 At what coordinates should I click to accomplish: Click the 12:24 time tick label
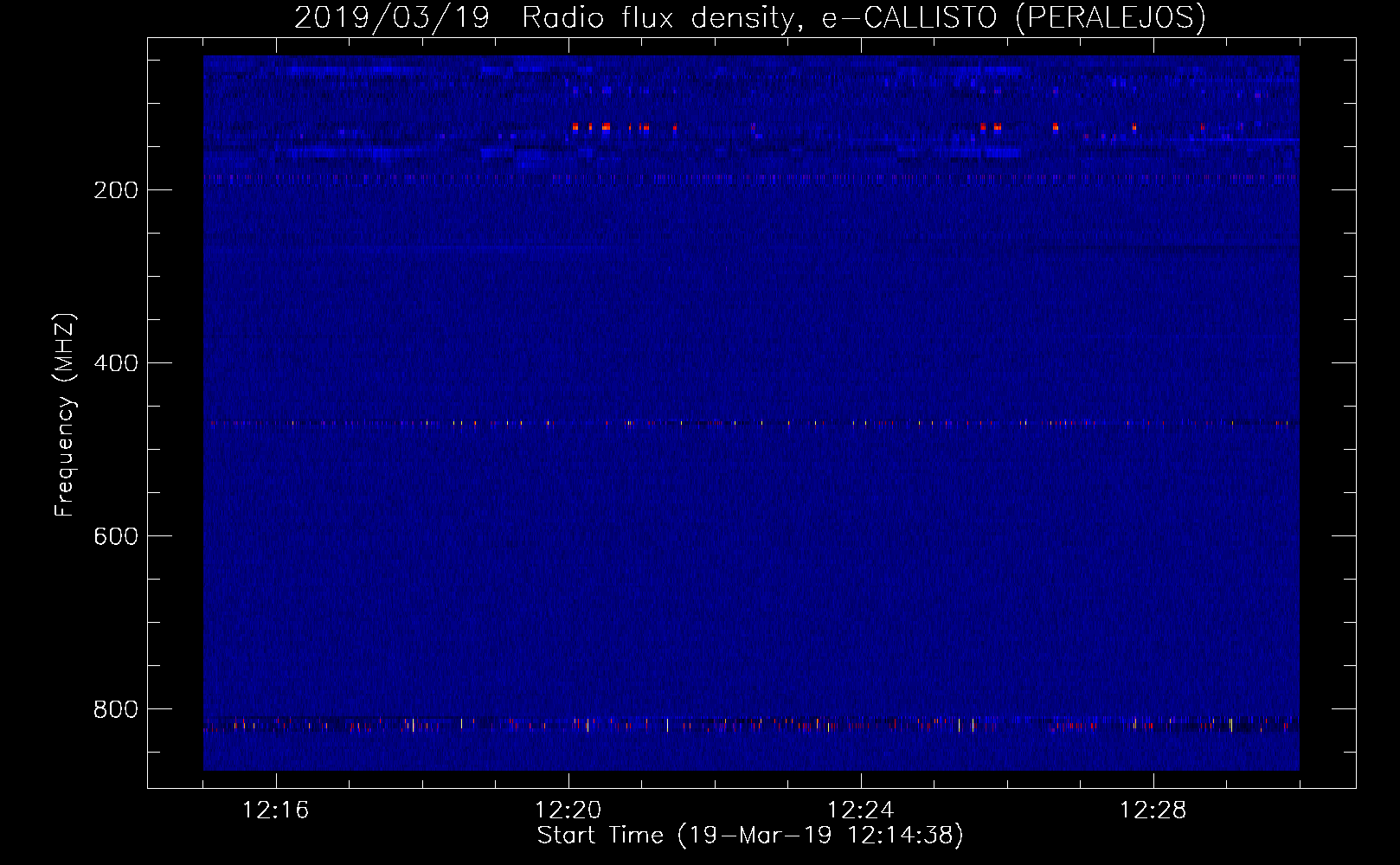(861, 811)
